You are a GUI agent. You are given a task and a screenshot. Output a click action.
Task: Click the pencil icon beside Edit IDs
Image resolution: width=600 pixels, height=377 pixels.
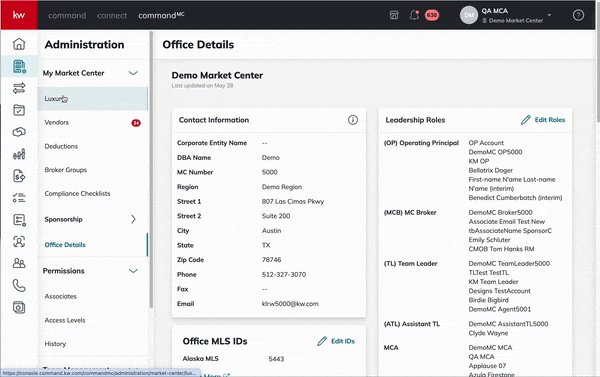coord(322,341)
